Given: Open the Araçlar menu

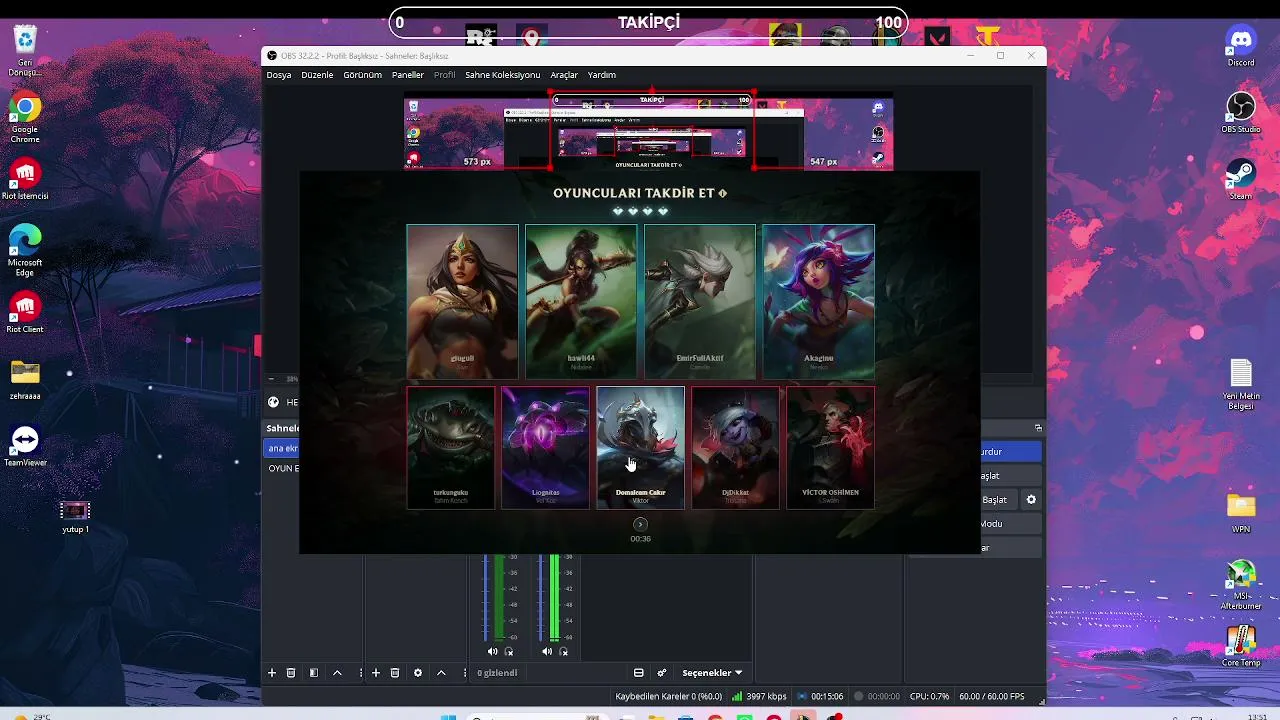Looking at the screenshot, I should [x=564, y=75].
